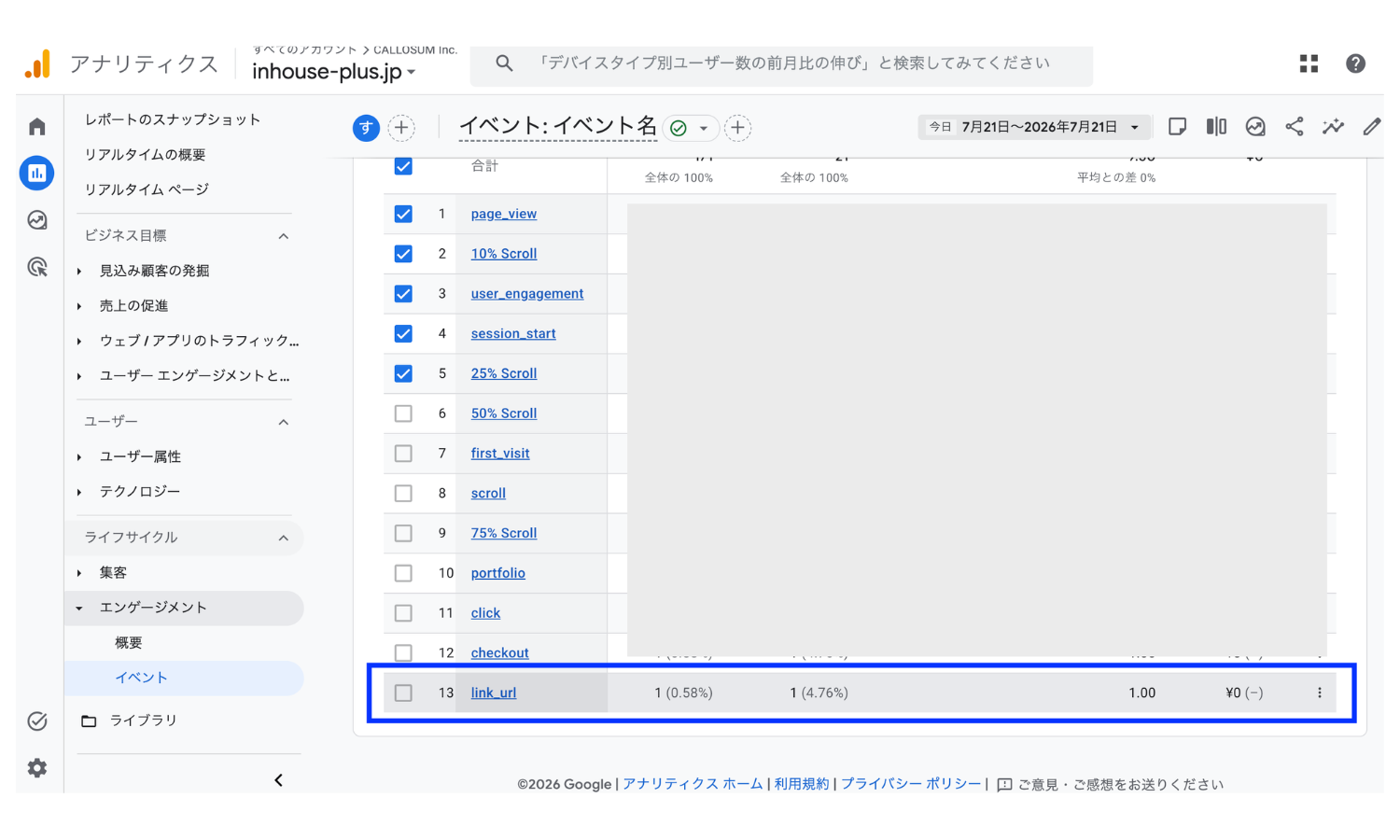Viewport: 1400px width, 840px height.
Task: Uncheck the 合計 select-all checkbox
Action: (x=403, y=166)
